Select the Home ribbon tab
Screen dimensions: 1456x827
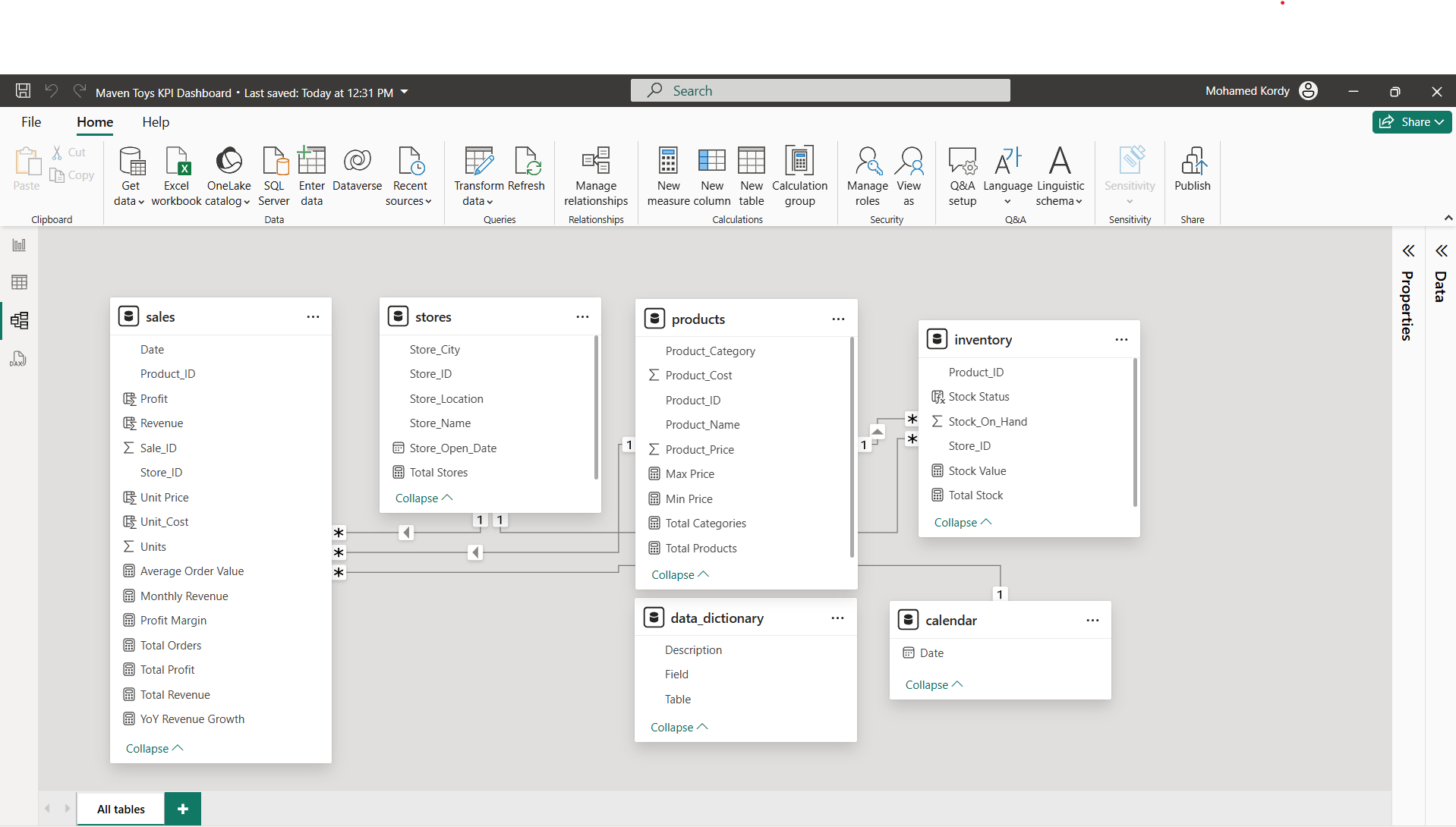[95, 122]
